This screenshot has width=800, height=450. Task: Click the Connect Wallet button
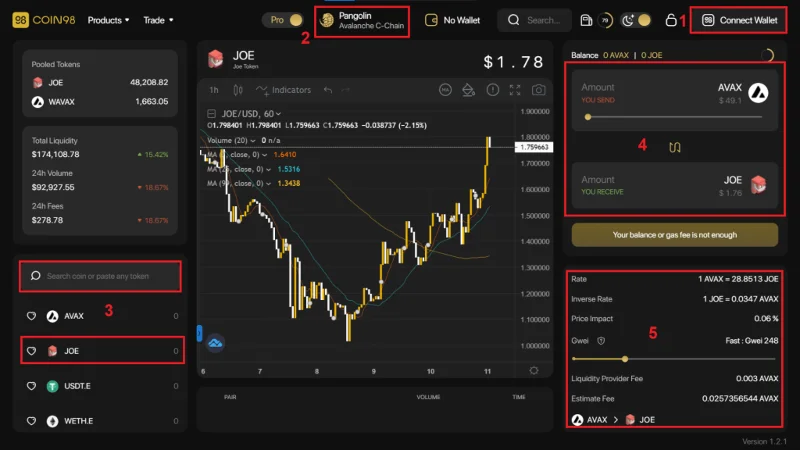click(x=738, y=20)
